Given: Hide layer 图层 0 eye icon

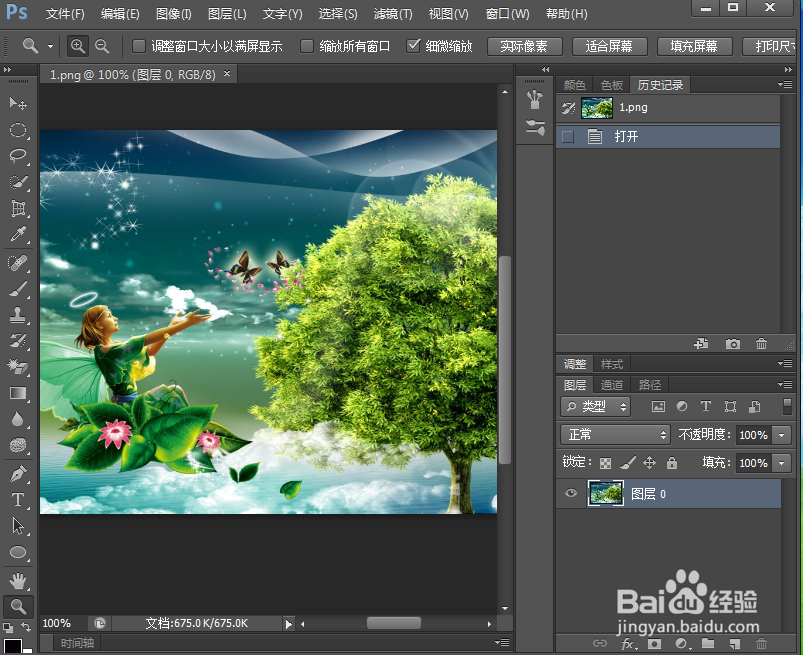Looking at the screenshot, I should 570,494.
